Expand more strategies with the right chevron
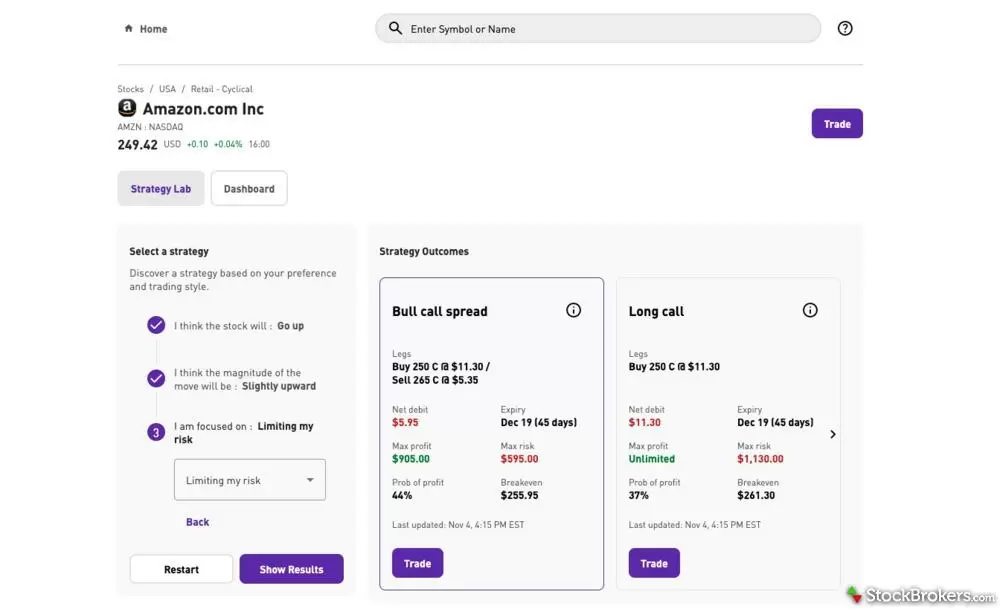Viewport: 1000px width, 609px height. point(833,434)
